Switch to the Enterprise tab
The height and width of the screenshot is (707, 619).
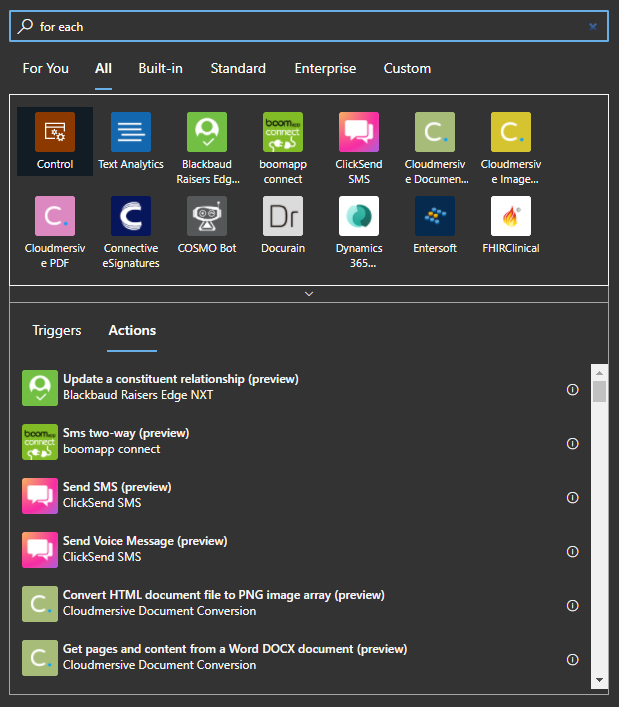pos(325,69)
